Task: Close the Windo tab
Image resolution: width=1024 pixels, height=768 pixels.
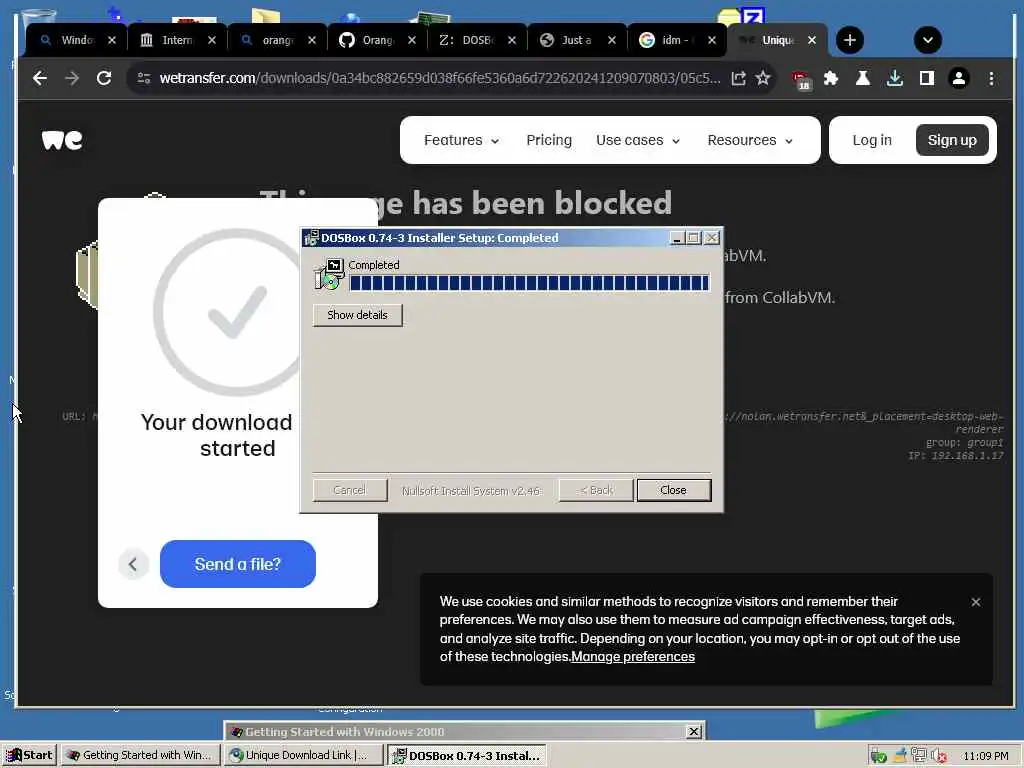Action: (112, 40)
